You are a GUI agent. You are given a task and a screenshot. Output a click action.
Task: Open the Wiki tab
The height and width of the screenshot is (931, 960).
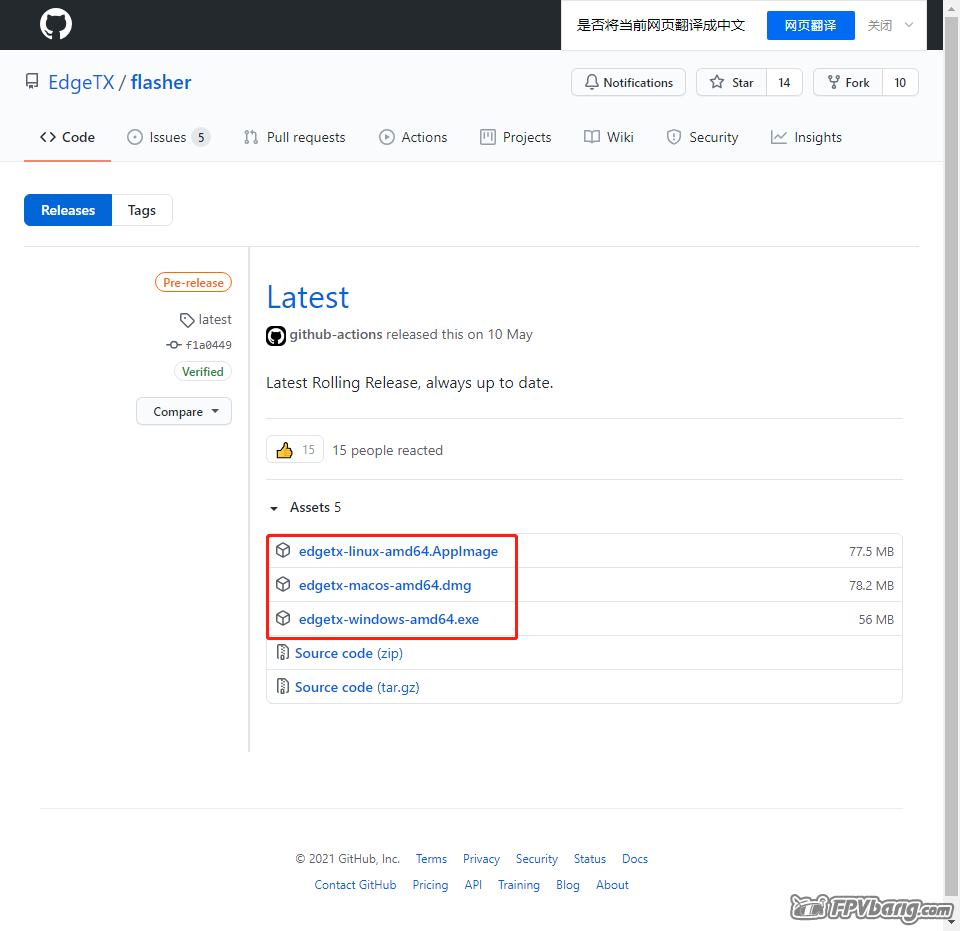click(x=609, y=137)
